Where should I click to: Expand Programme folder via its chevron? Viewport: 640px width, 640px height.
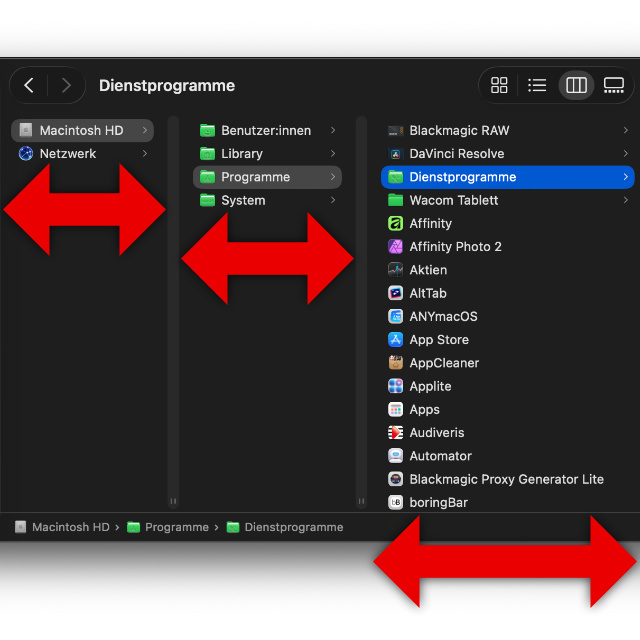tap(333, 177)
